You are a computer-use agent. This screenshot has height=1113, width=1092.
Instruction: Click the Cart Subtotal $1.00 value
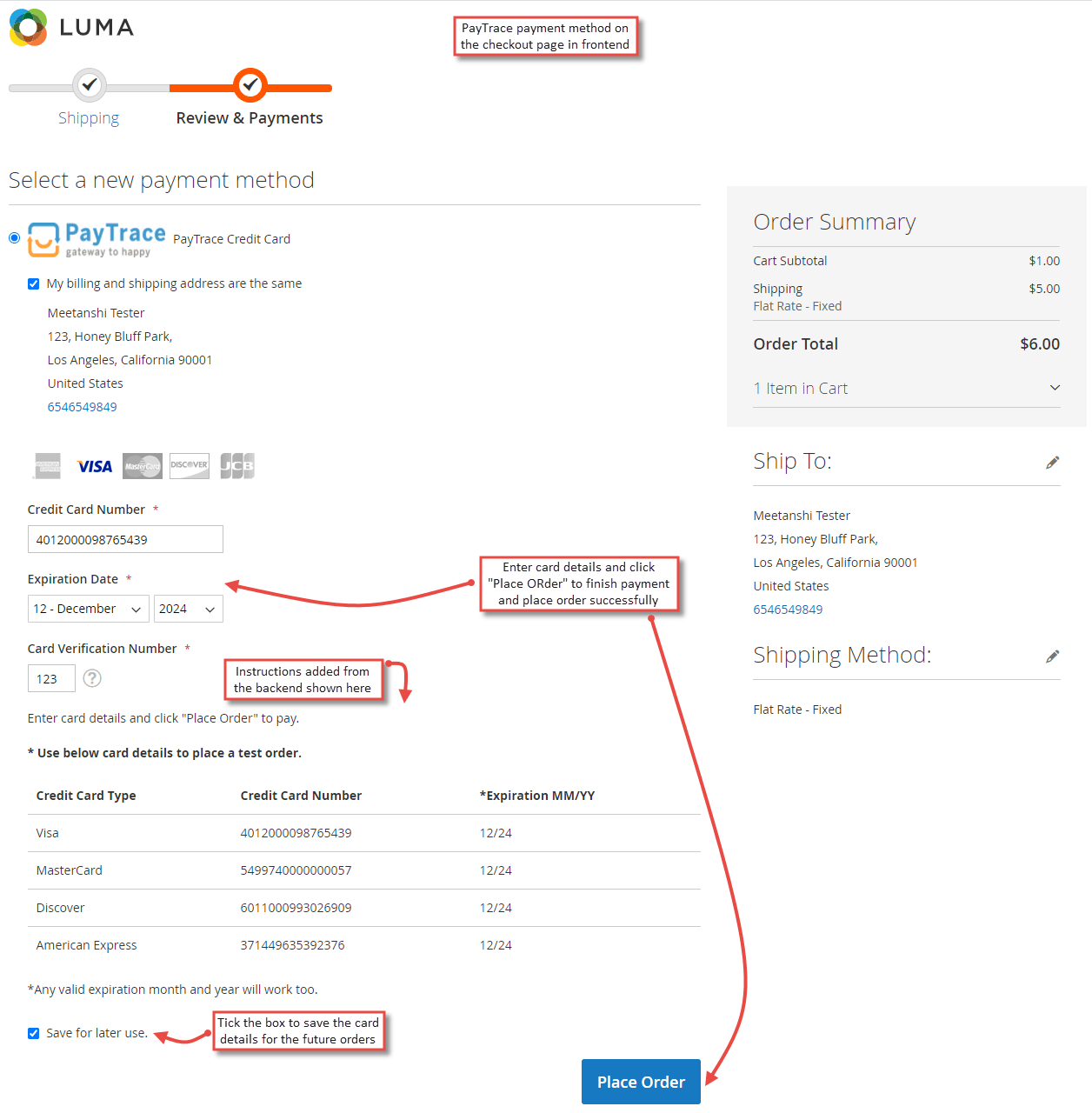pyautogui.click(x=1044, y=261)
